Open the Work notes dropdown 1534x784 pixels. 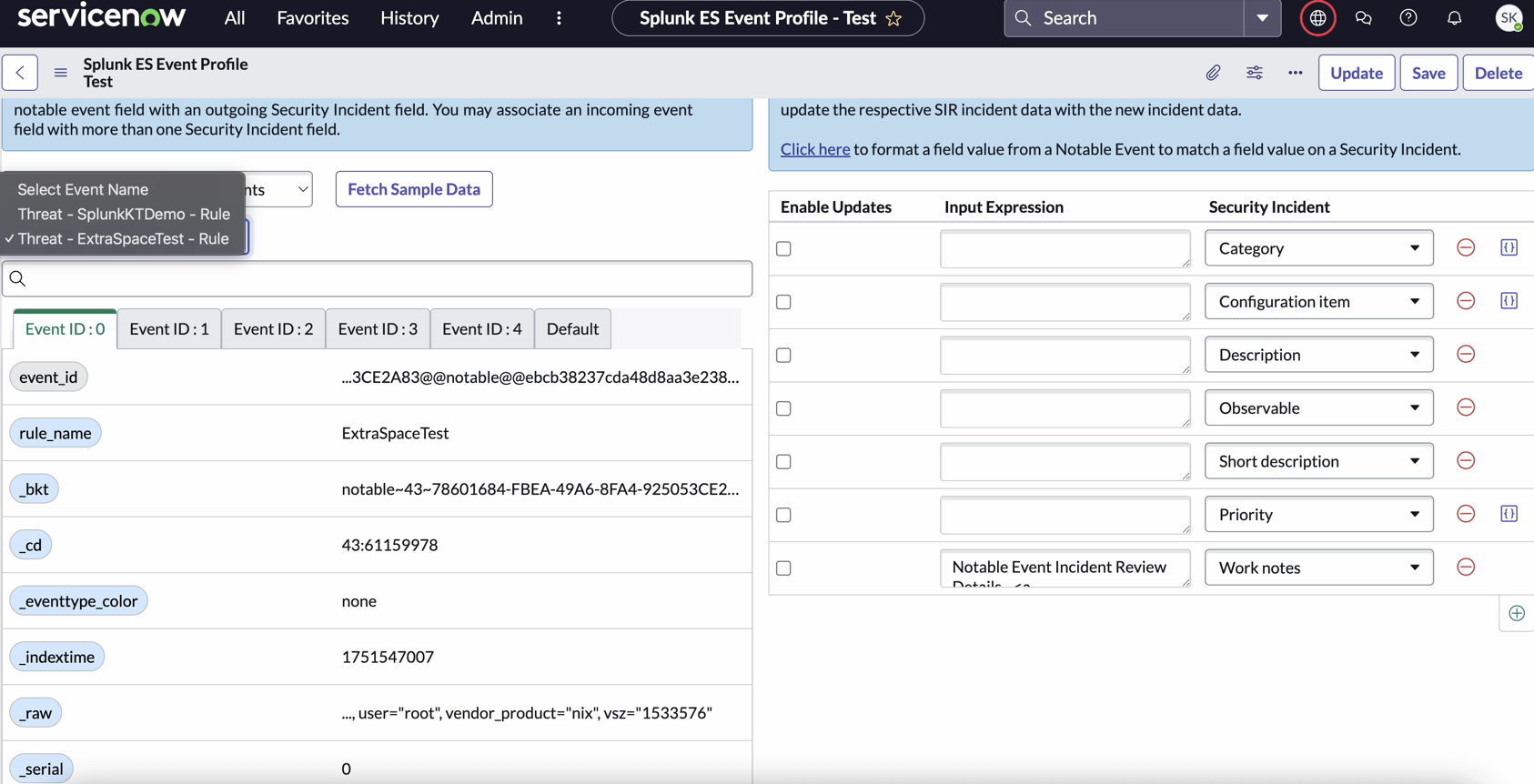pos(1318,568)
